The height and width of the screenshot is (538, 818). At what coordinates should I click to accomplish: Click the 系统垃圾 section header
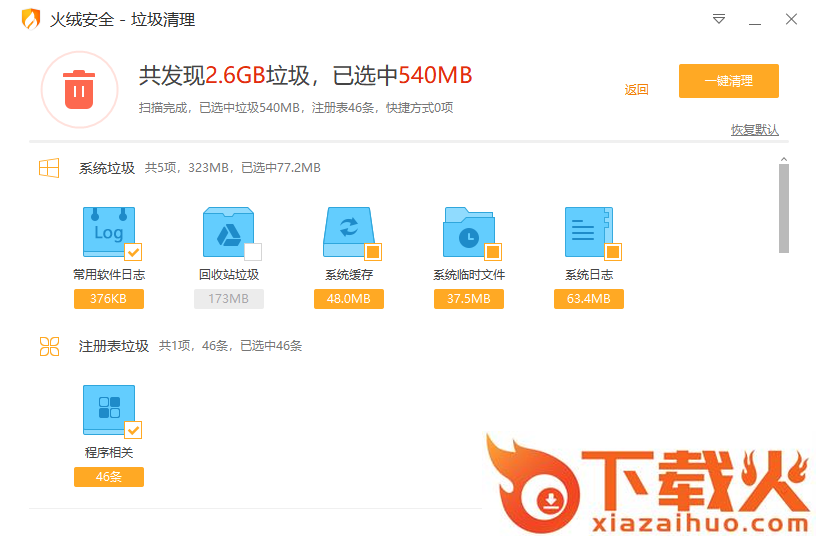click(x=106, y=168)
